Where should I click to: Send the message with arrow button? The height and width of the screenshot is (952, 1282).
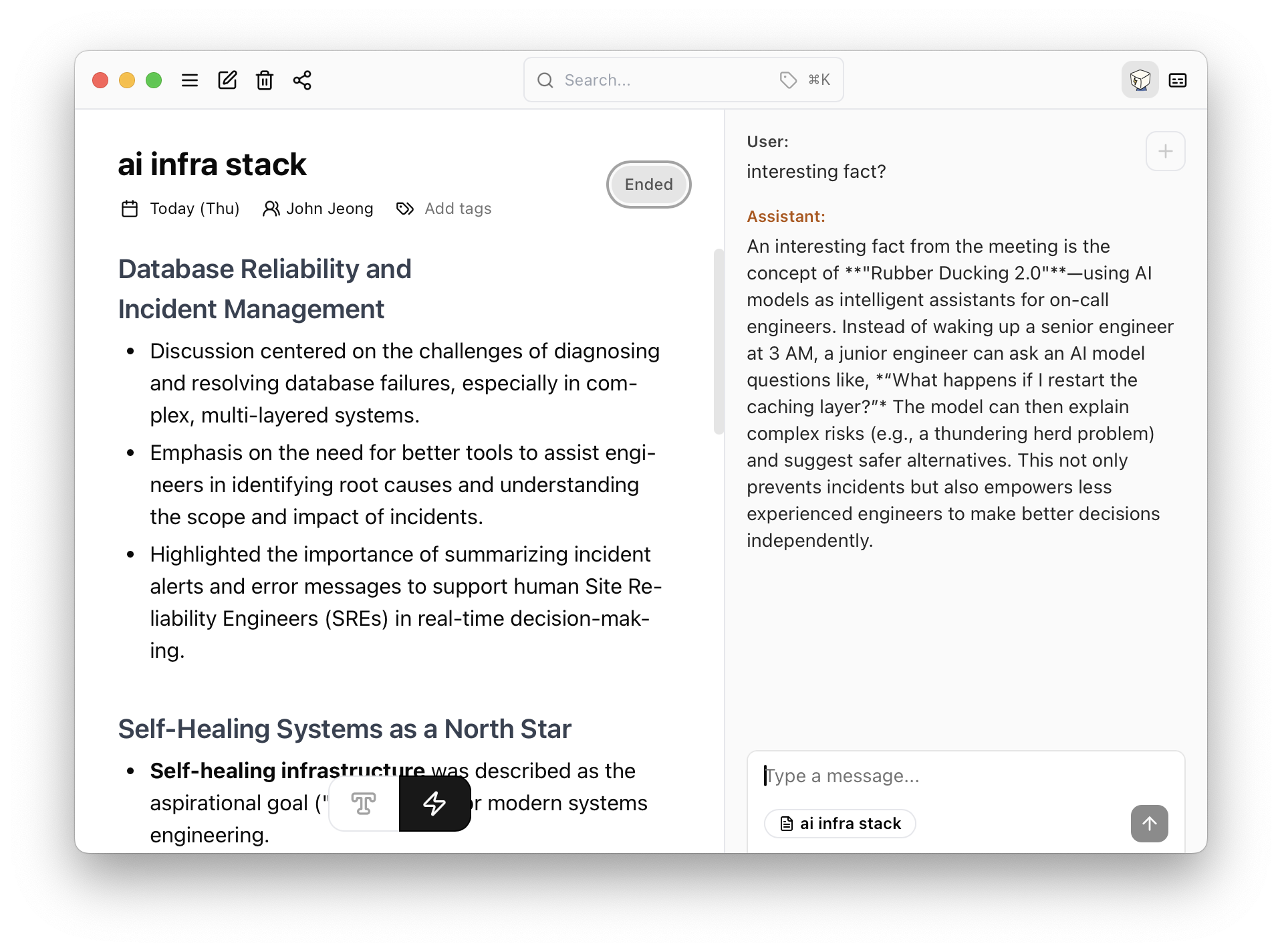coord(1149,823)
